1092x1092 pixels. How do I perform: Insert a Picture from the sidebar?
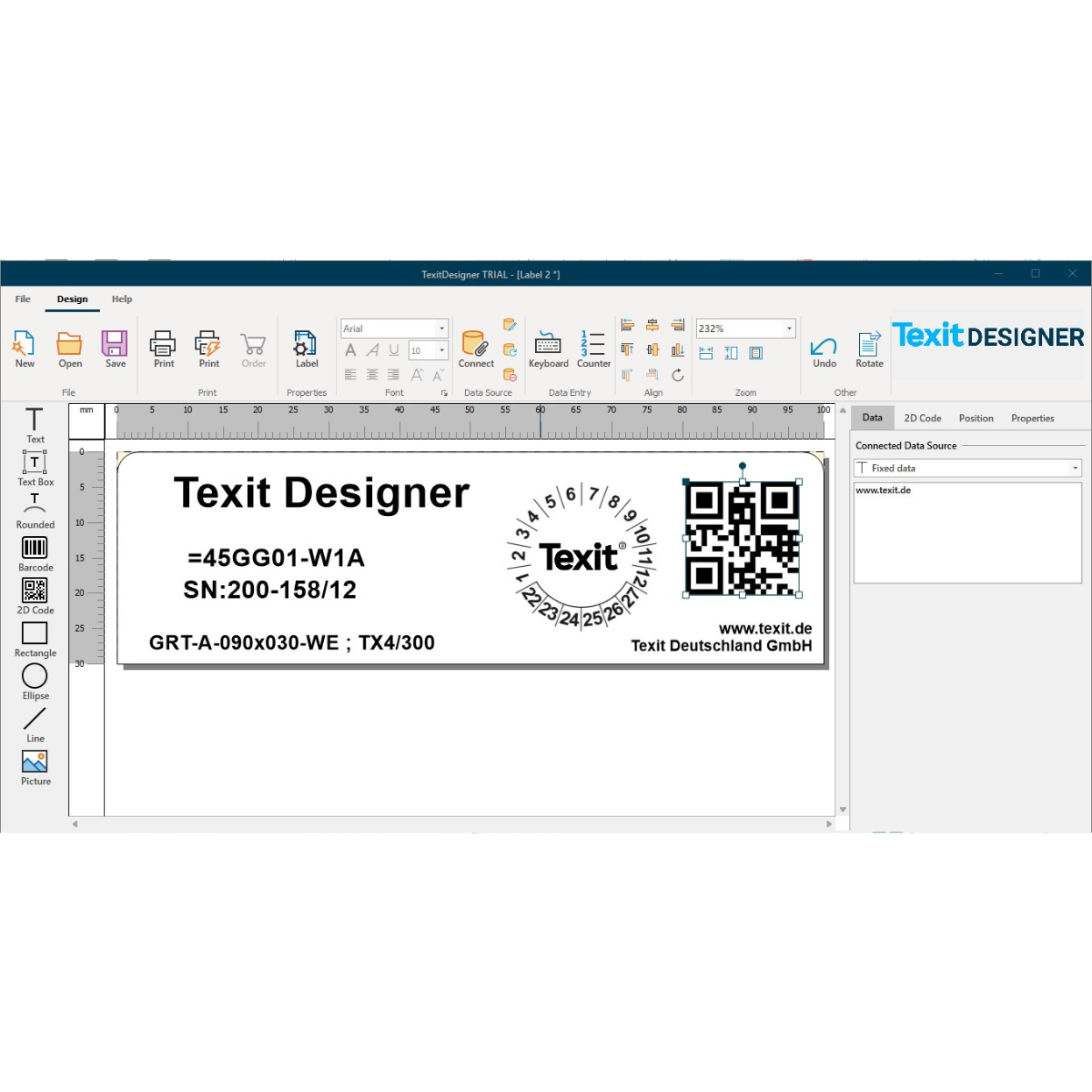[x=35, y=767]
